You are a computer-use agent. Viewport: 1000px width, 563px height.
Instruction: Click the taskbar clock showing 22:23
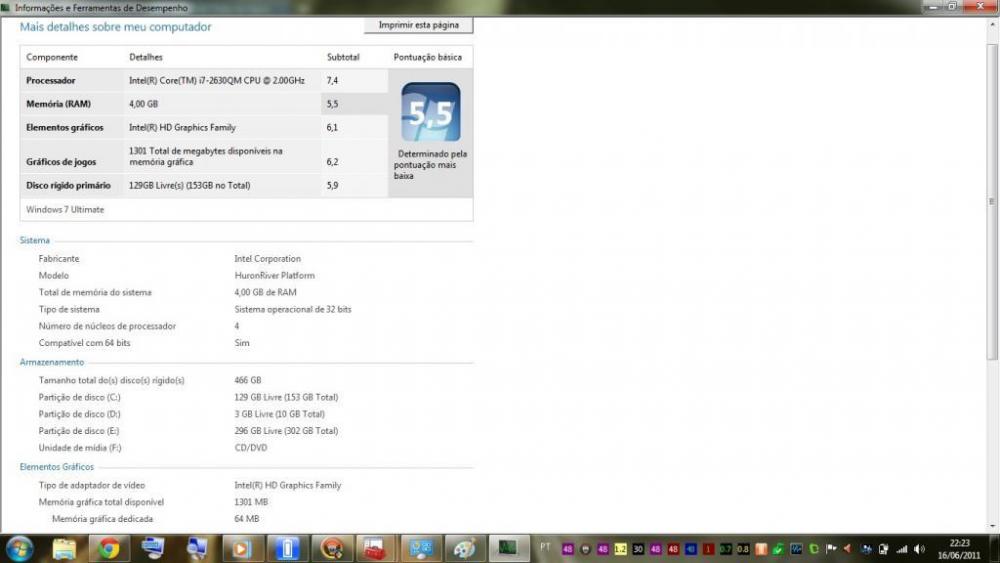(x=958, y=548)
